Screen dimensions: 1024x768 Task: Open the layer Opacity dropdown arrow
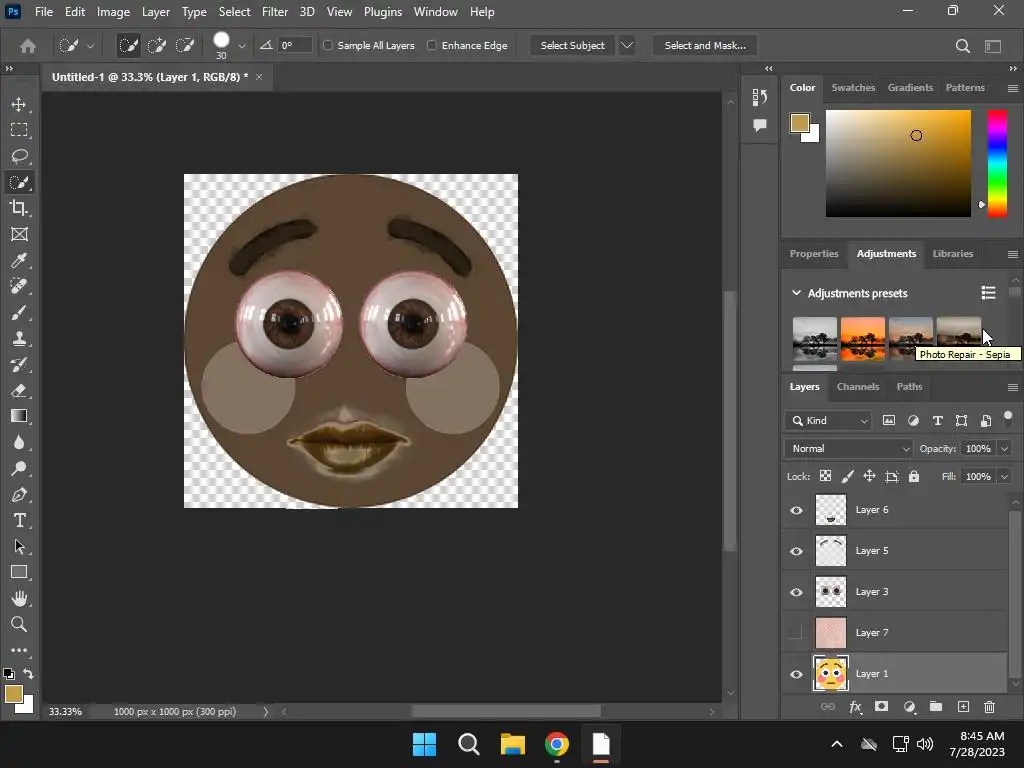point(1004,449)
